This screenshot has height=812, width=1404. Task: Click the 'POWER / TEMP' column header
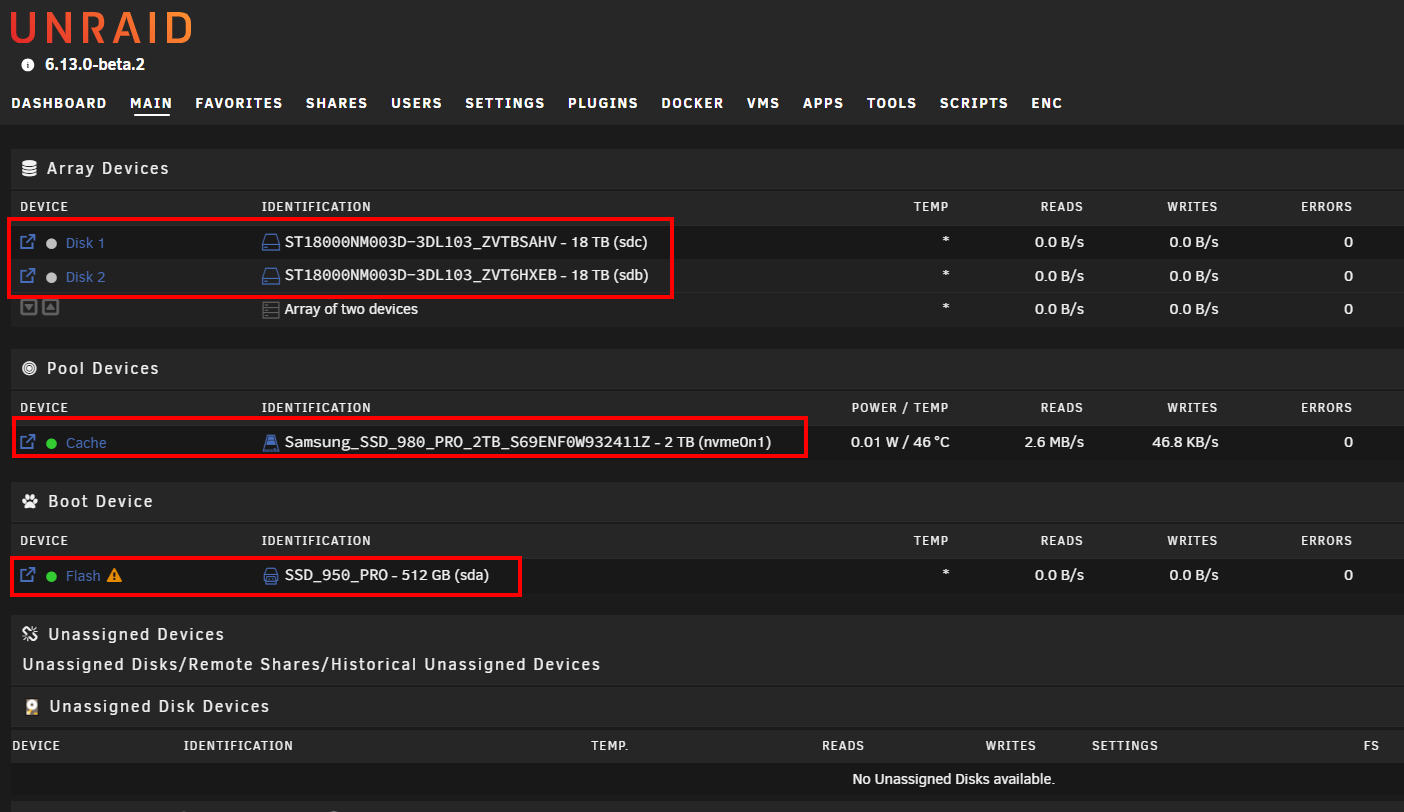(x=899, y=408)
